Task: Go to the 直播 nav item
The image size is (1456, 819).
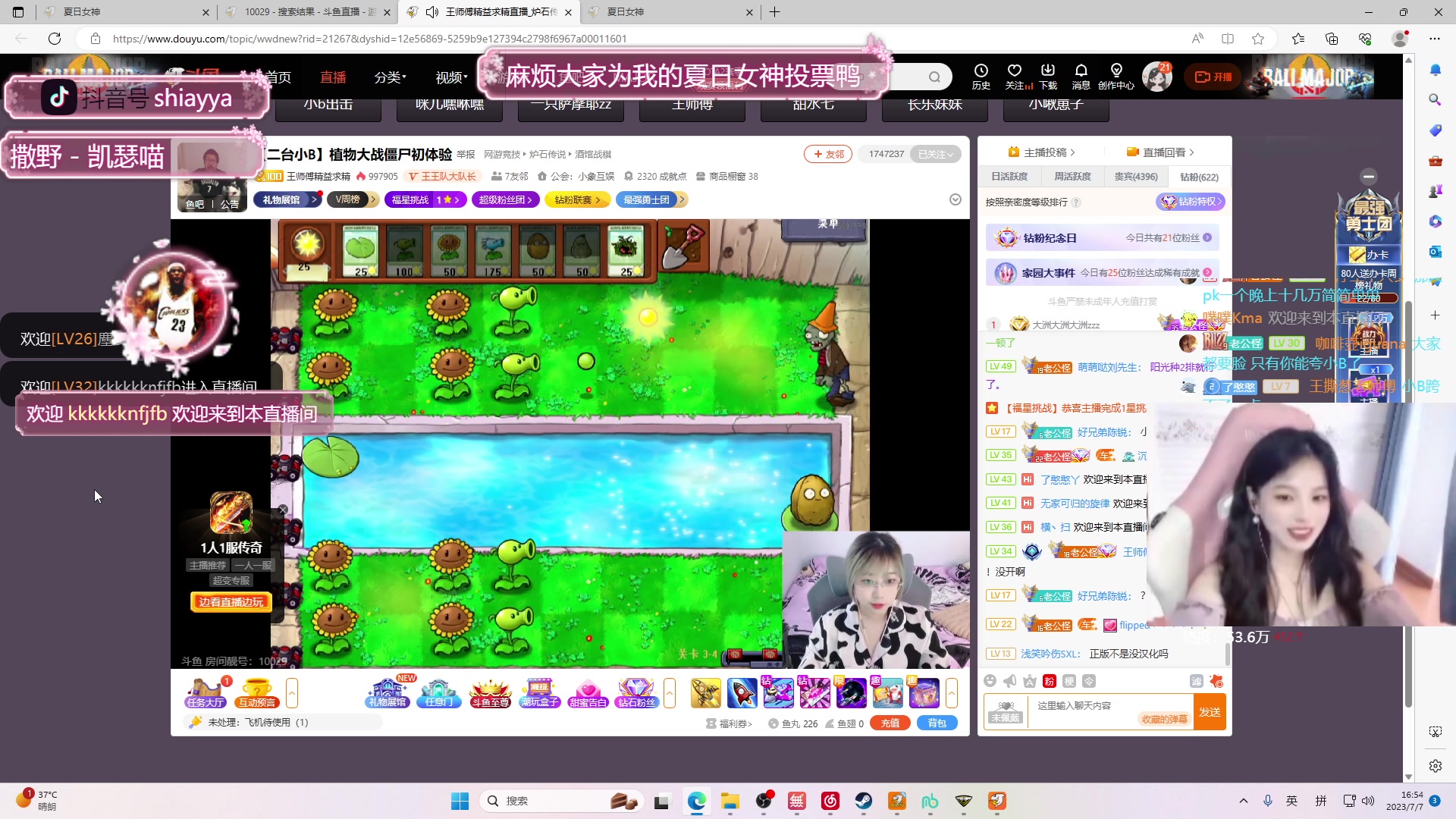Action: point(333,77)
